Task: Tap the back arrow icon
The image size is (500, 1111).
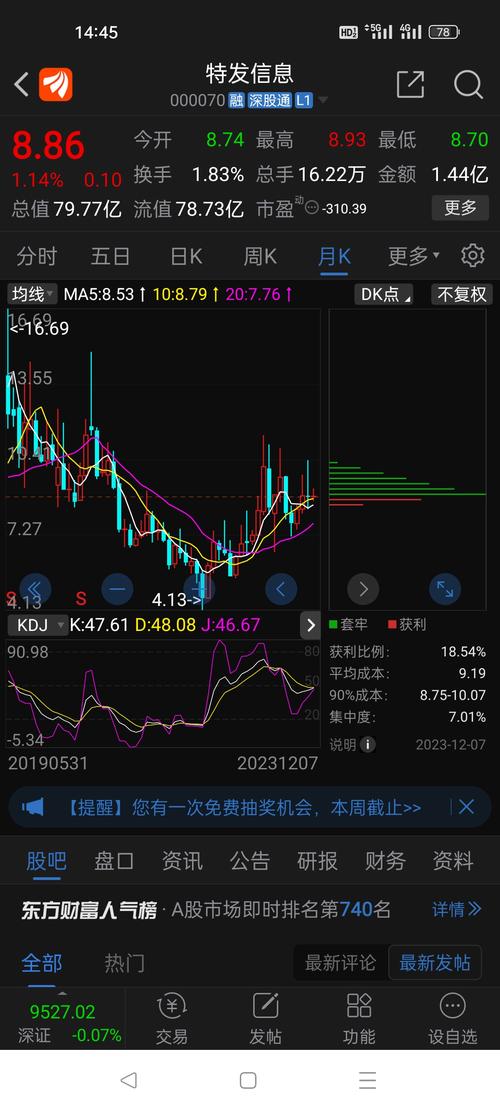Action: click(x=21, y=85)
